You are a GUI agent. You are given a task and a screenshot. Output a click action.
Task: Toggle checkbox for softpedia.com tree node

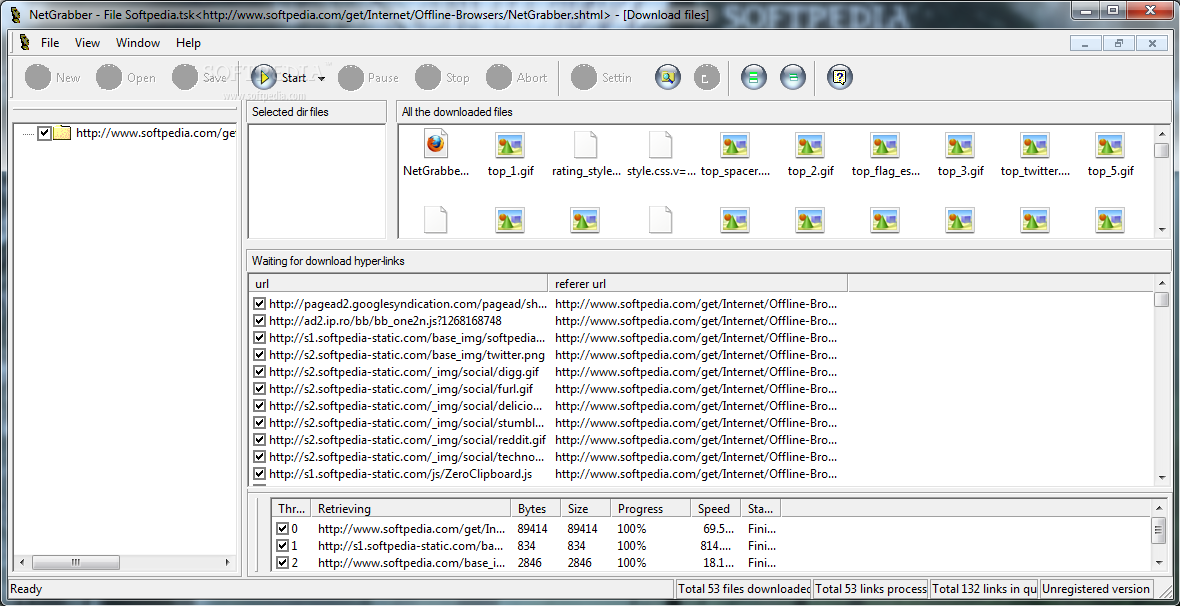pyautogui.click(x=44, y=133)
